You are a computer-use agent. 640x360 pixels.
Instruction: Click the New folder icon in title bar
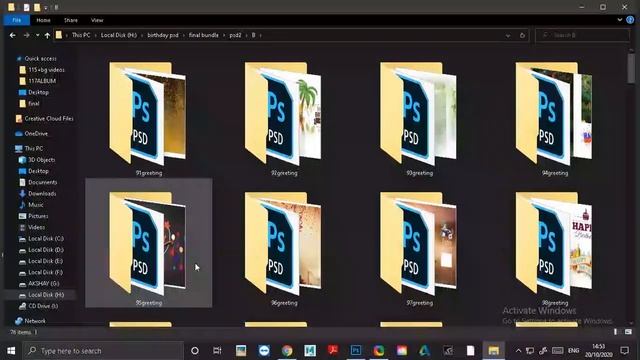pos(37,7)
